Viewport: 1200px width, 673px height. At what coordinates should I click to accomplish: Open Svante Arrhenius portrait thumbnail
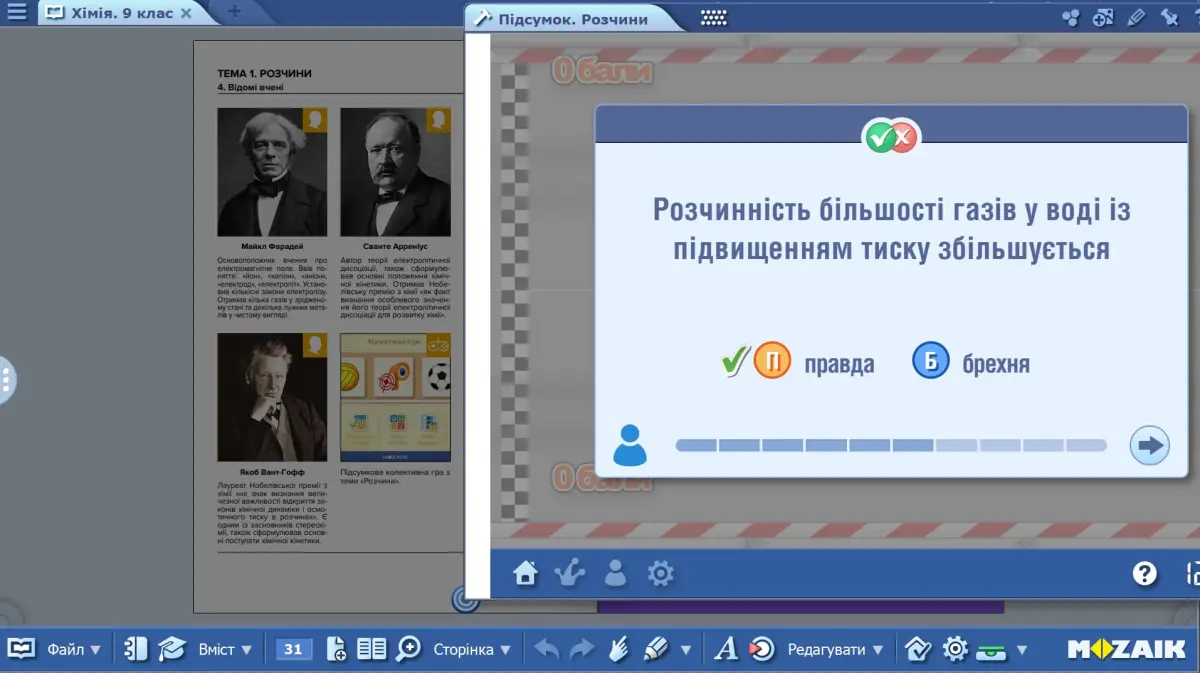point(396,172)
